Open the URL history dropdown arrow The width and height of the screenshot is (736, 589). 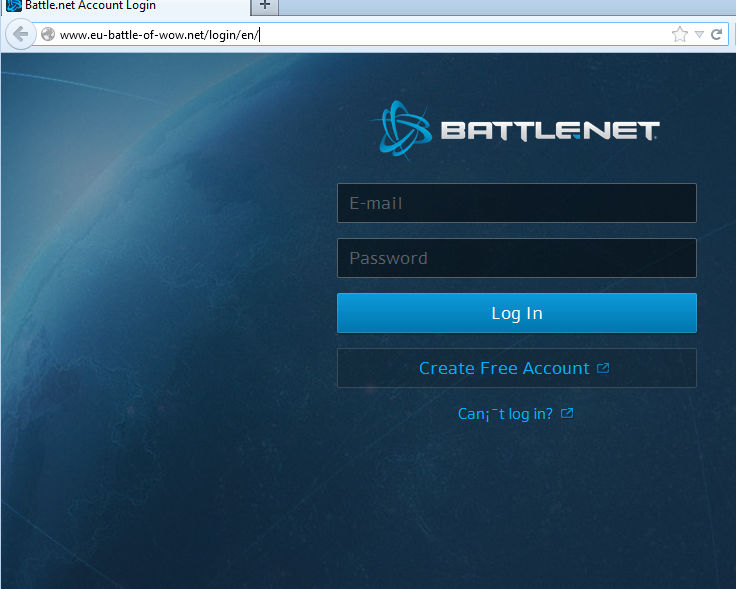pyautogui.click(x=699, y=34)
